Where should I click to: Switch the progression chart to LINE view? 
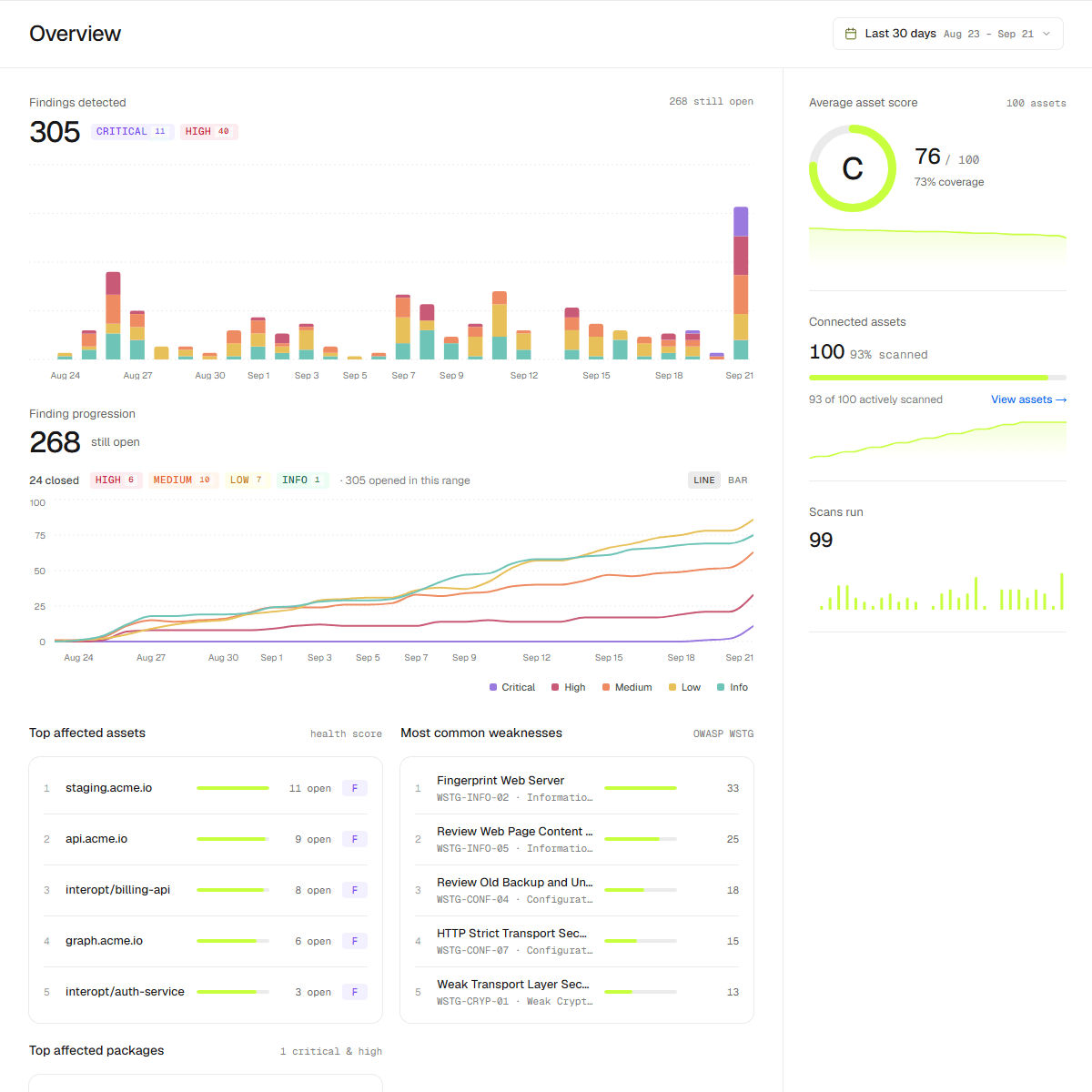pyautogui.click(x=704, y=480)
